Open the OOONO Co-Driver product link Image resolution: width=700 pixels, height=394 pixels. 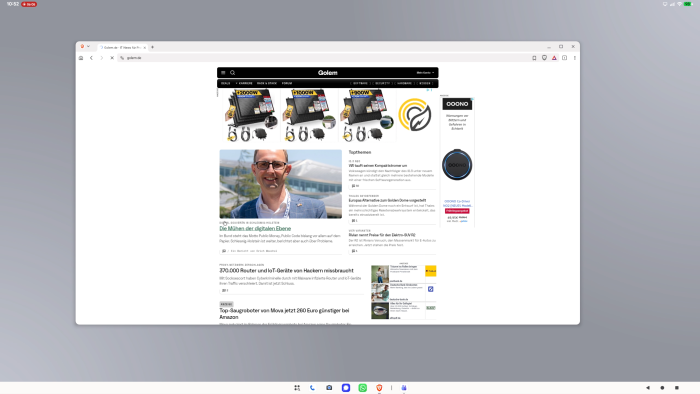[x=457, y=203]
